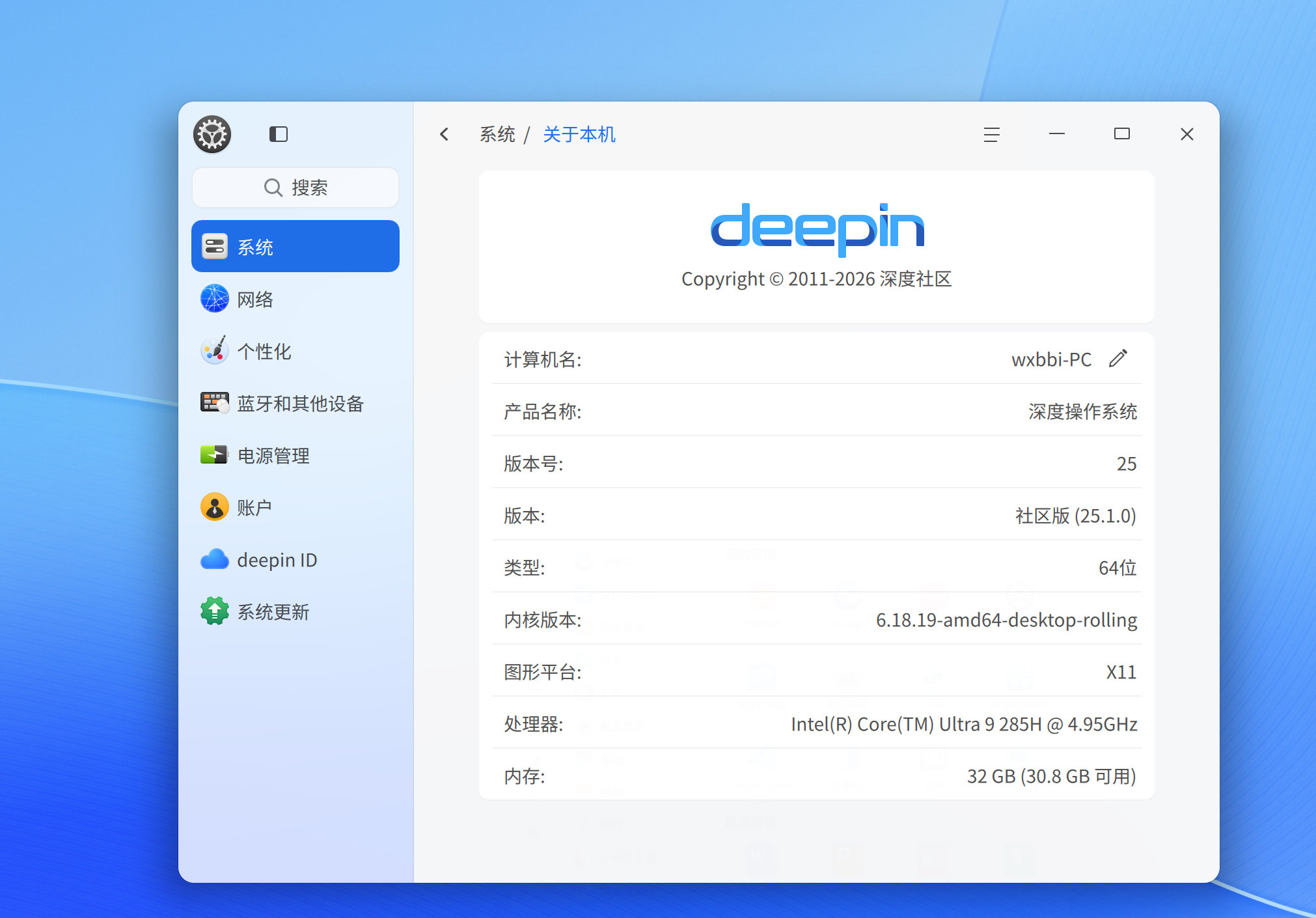Click the back chevron to go back
The height and width of the screenshot is (918, 1316).
pyautogui.click(x=445, y=134)
